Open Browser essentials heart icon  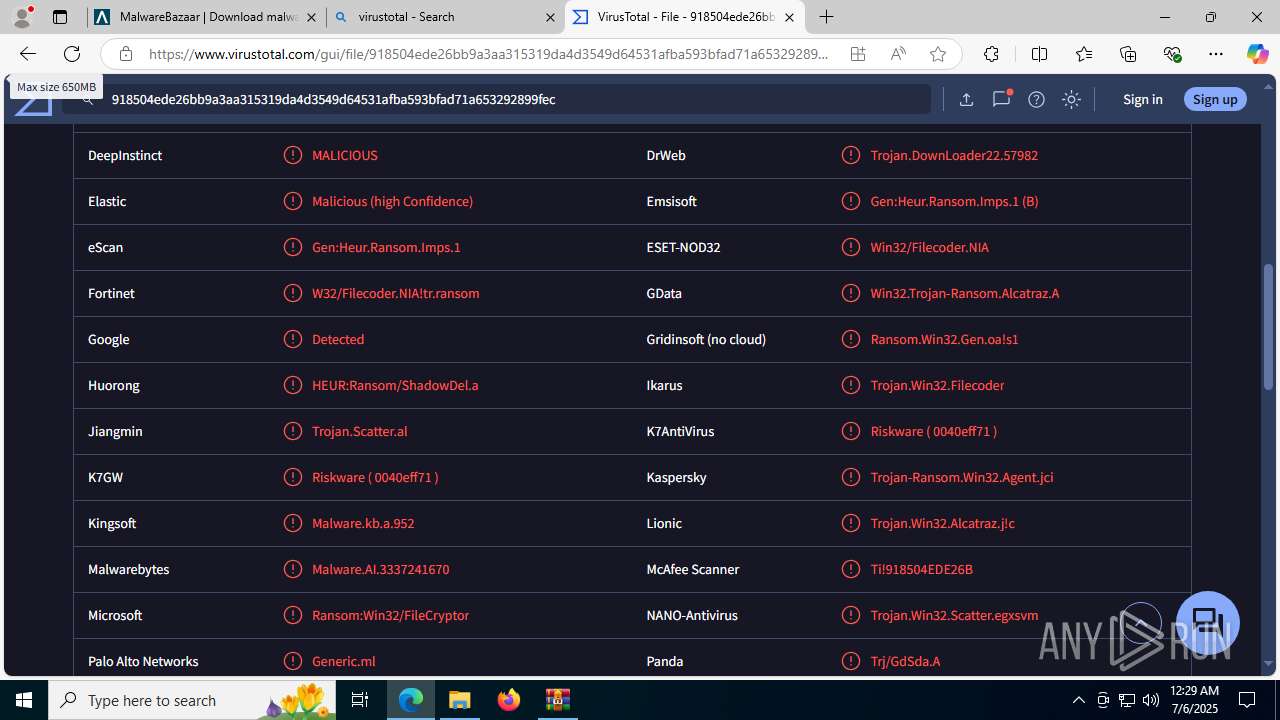point(1172,54)
